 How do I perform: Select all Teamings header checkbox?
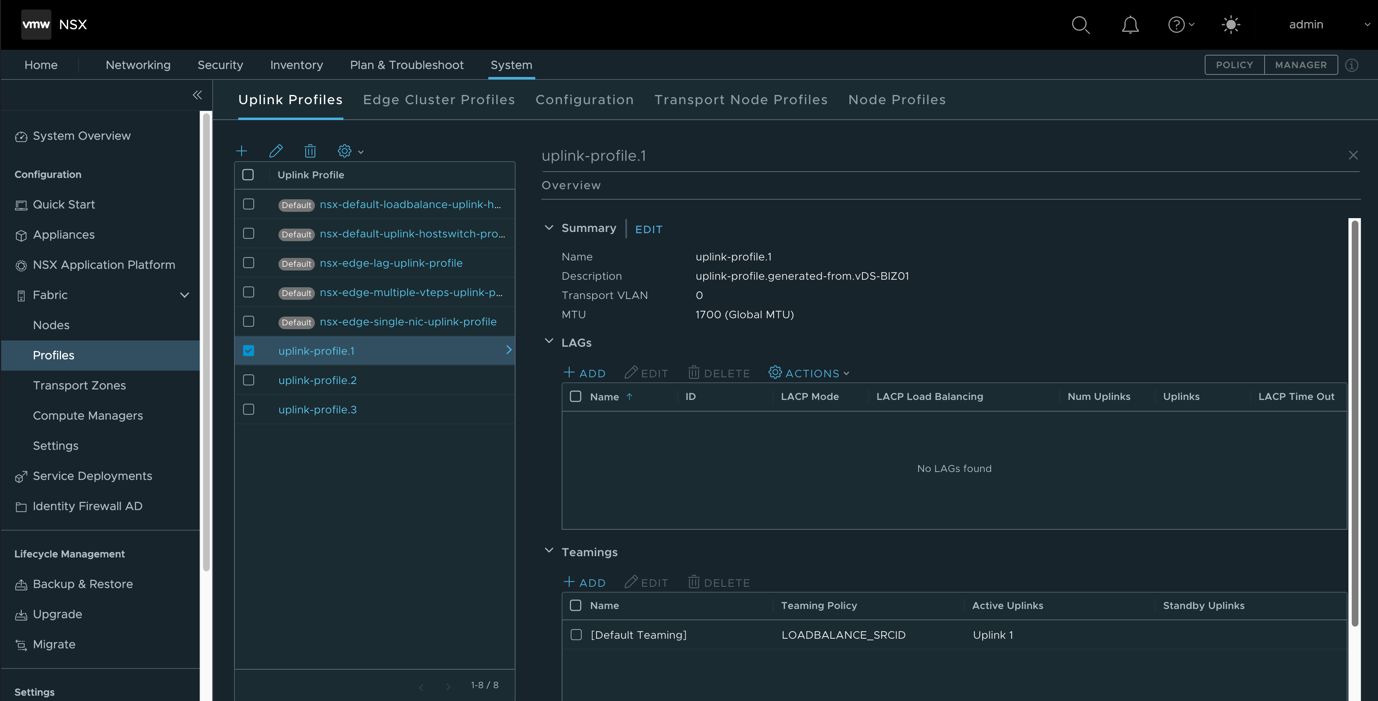[575, 606]
